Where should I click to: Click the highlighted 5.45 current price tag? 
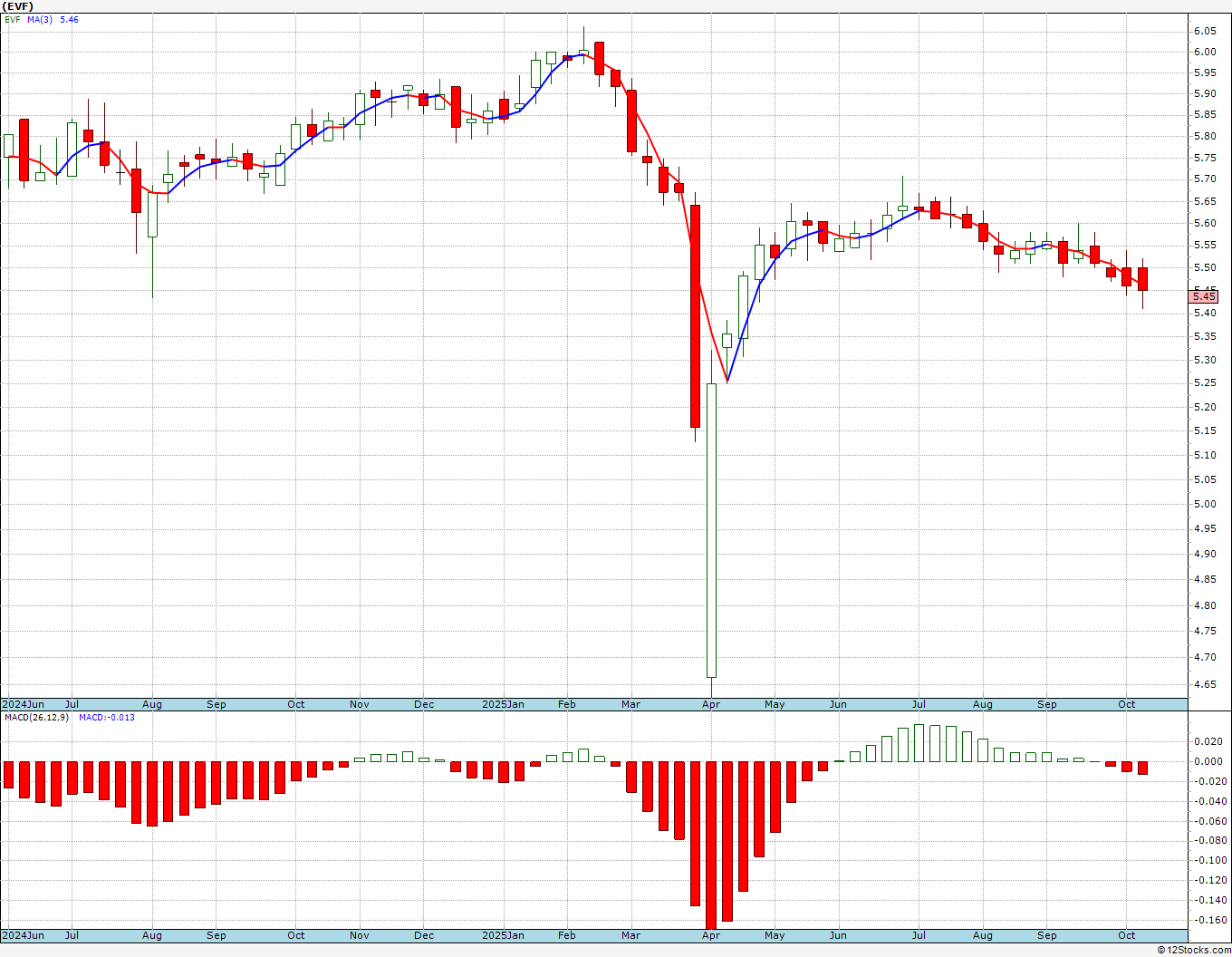tap(1204, 296)
